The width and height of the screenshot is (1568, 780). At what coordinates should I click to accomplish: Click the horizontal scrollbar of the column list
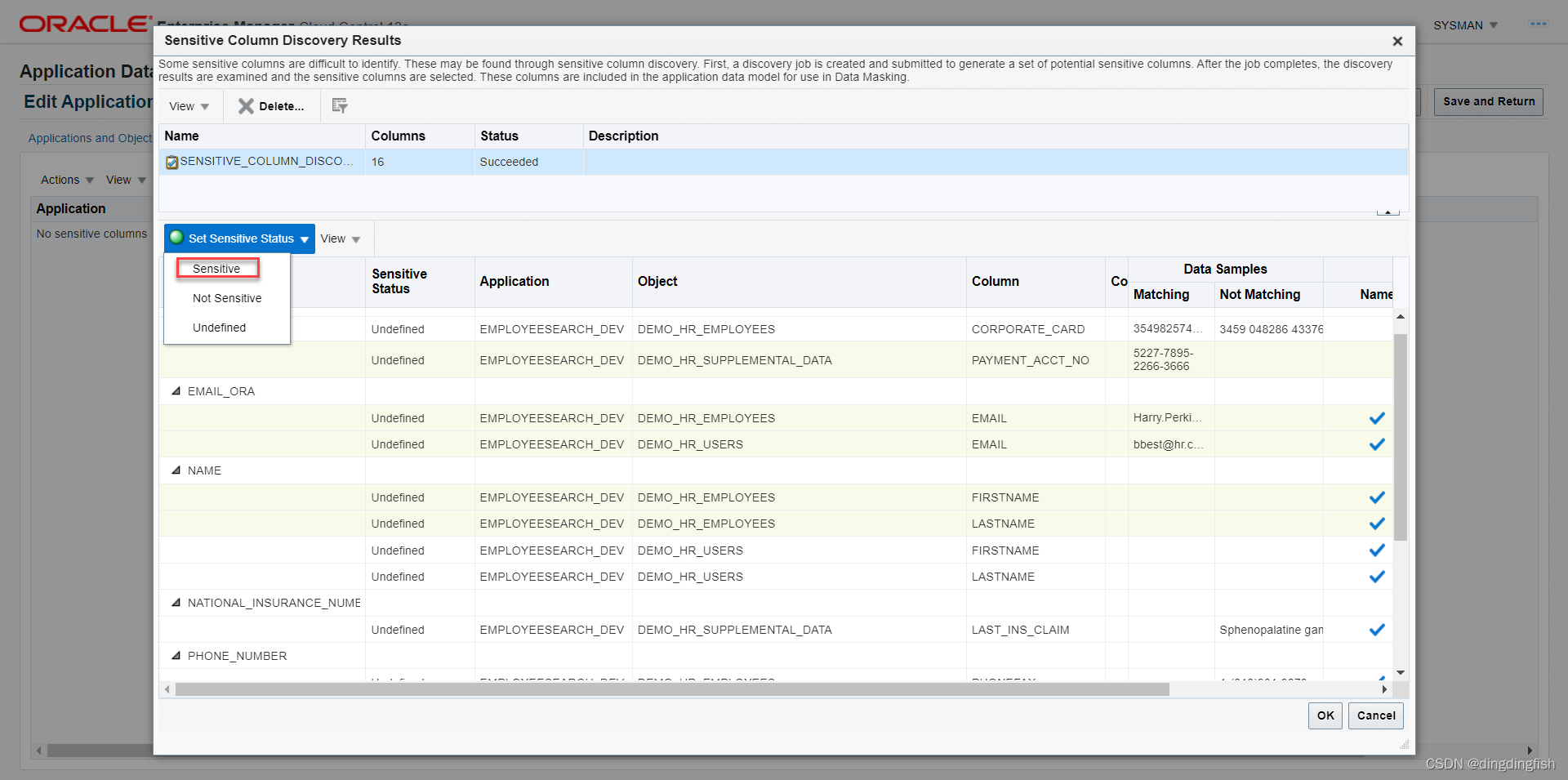[x=672, y=689]
